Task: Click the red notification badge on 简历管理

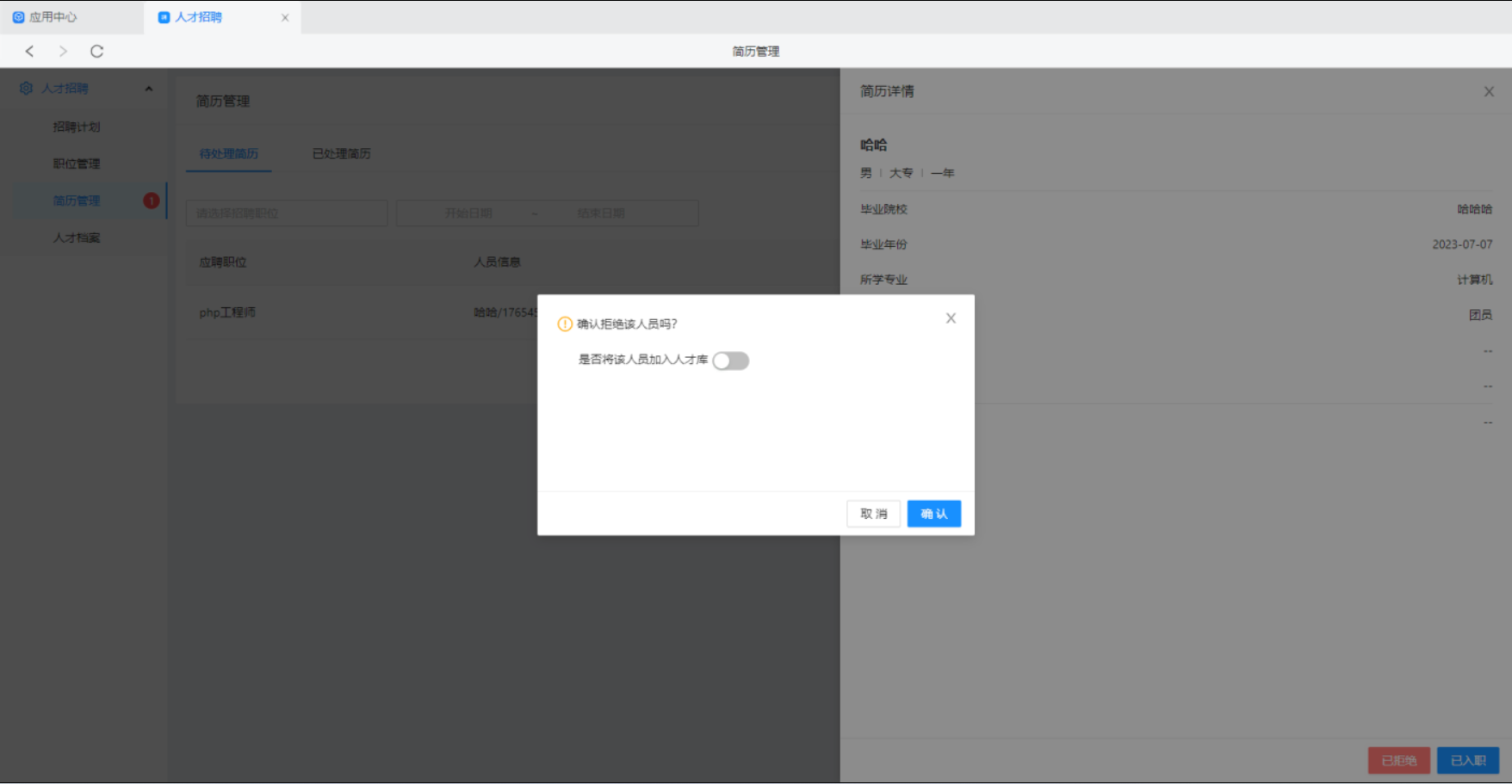Action: pos(151,201)
